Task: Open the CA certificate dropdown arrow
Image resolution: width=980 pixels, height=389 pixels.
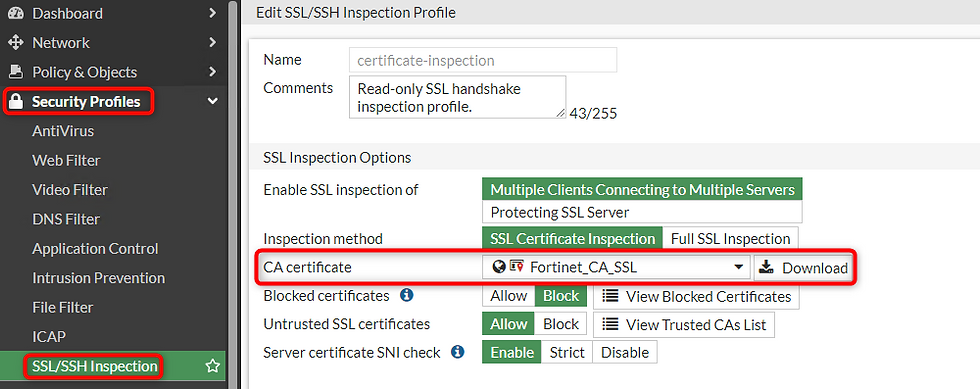Action: [739, 267]
